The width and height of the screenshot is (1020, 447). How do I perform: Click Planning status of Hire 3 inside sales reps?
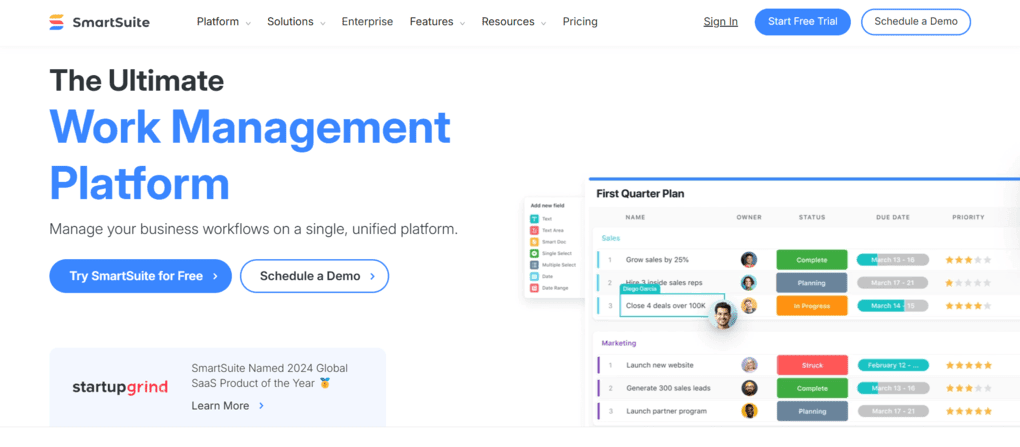click(x=812, y=283)
